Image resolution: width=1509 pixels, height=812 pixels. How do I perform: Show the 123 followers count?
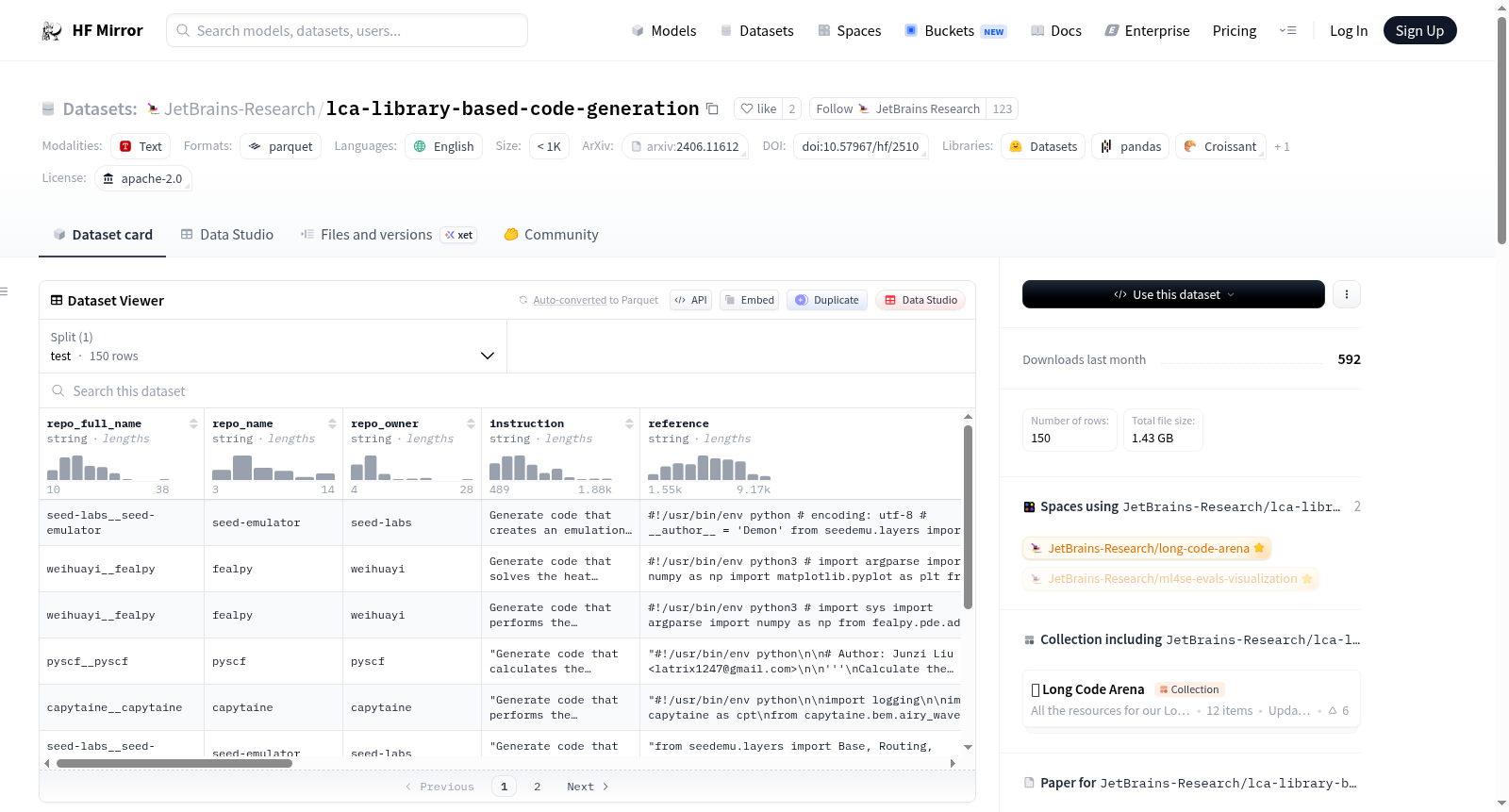(x=1002, y=108)
